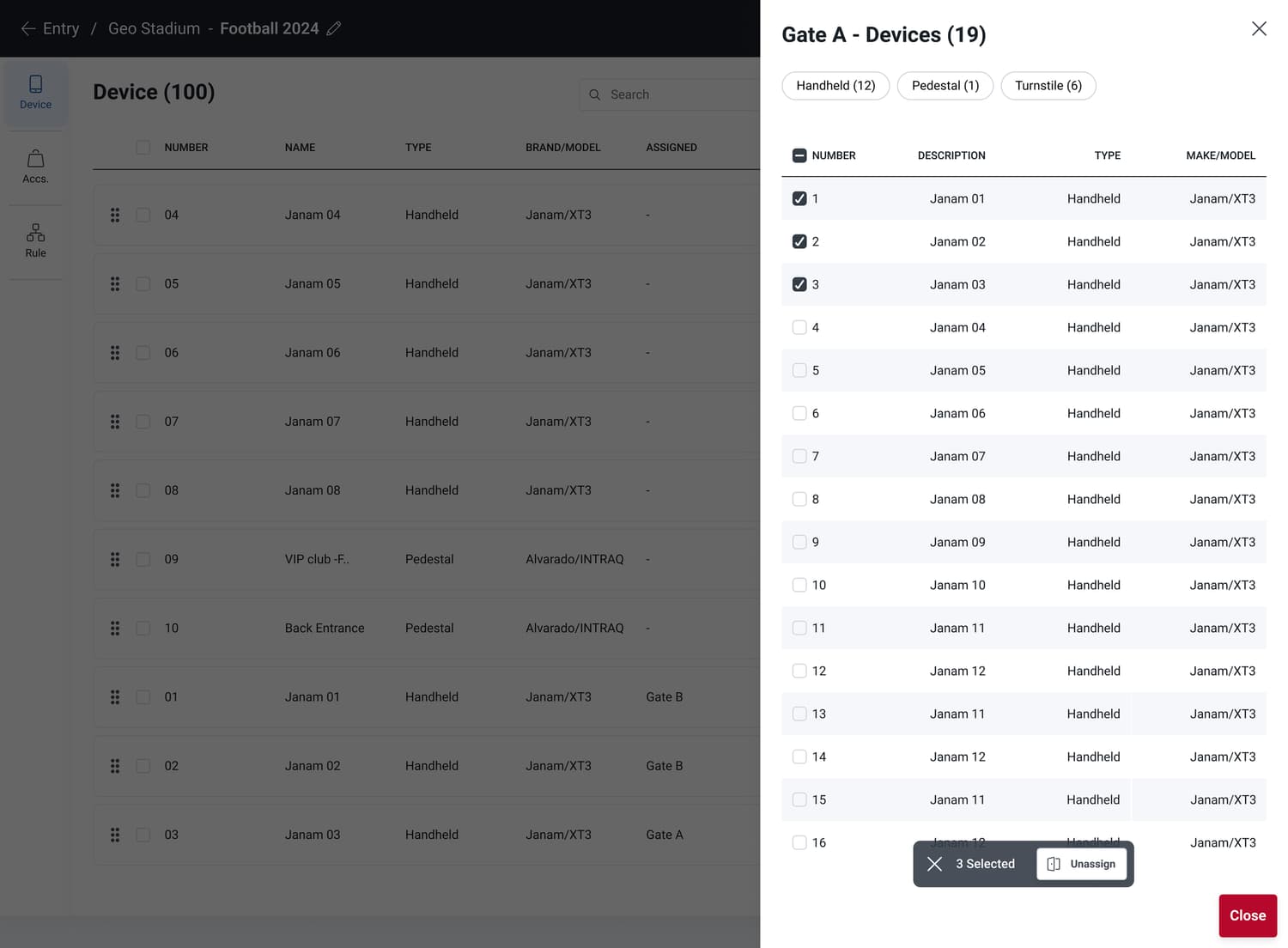This screenshot has height=948, width=1288.
Task: Grab the drag handle on Back Entrance row
Action: (x=115, y=629)
